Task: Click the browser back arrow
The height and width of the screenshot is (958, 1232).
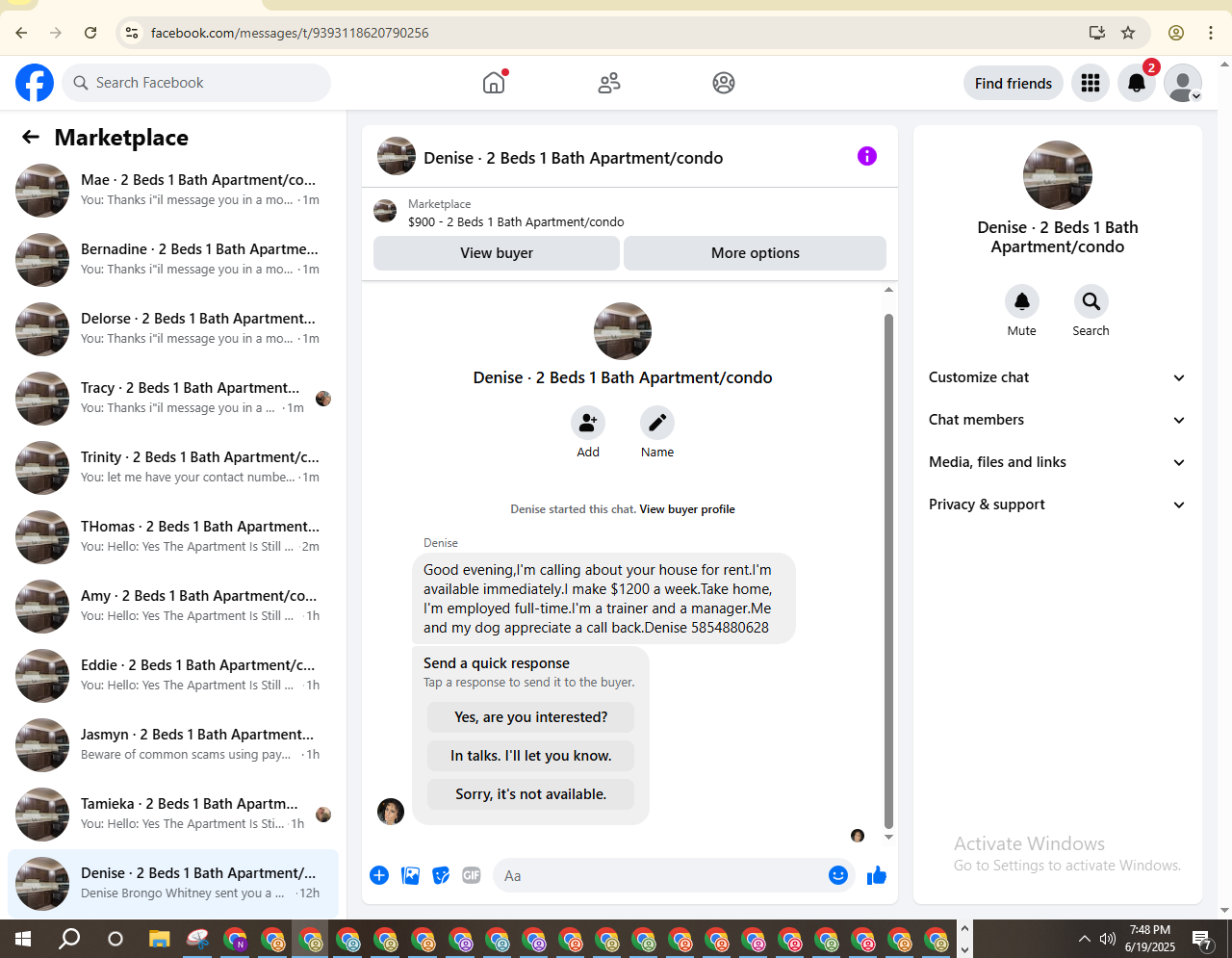Action: click(x=21, y=33)
